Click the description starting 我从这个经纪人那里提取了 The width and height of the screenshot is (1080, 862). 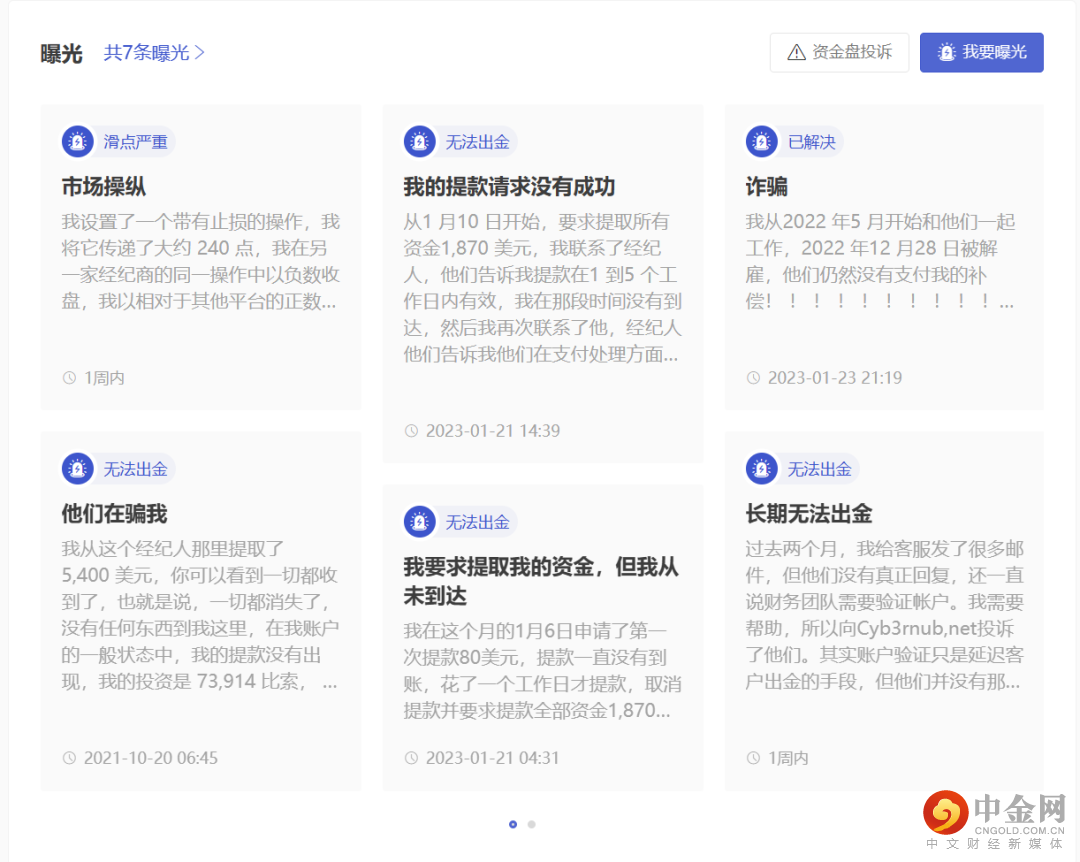pos(200,615)
